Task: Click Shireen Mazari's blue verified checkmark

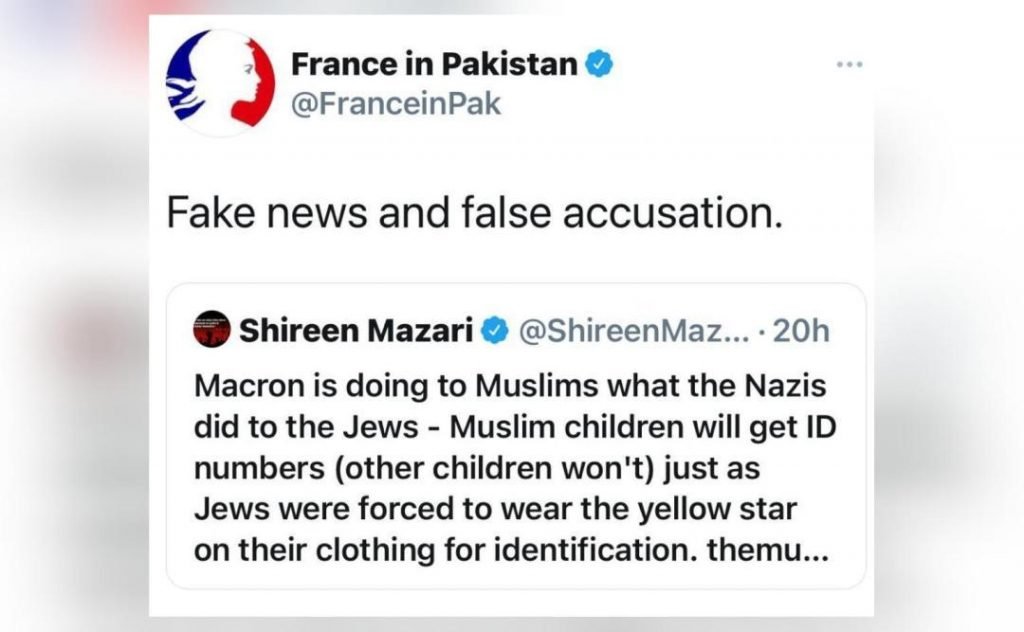Action: (496, 330)
